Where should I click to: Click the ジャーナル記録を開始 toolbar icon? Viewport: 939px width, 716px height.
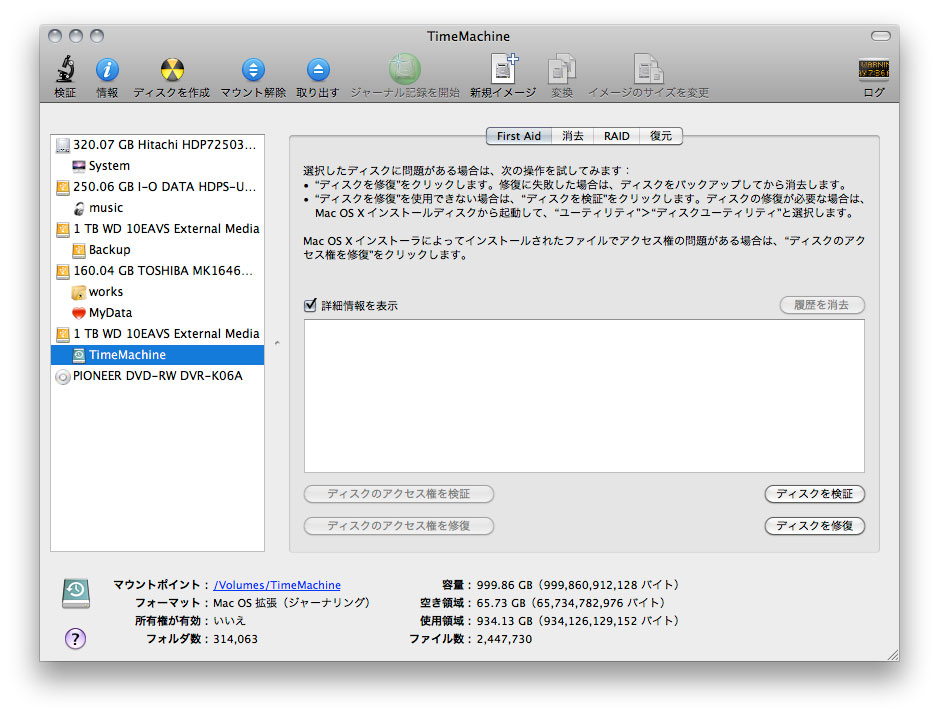click(405, 69)
